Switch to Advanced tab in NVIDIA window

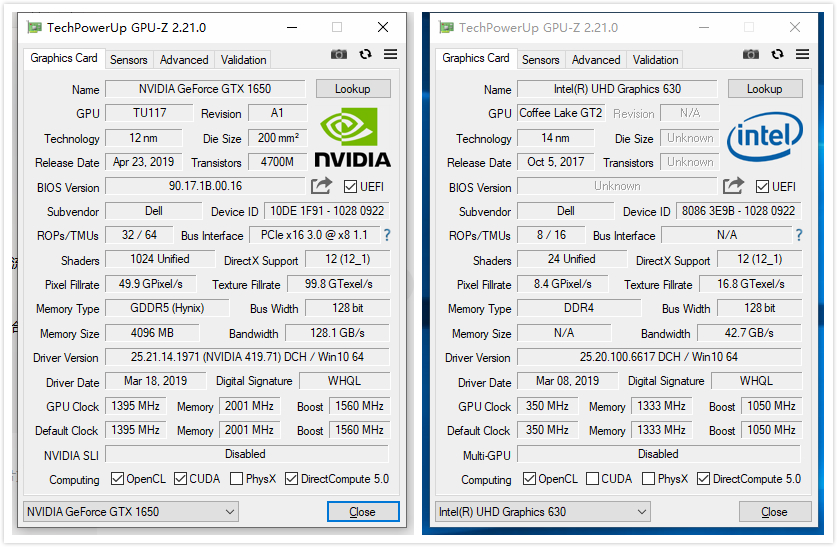coord(184,60)
